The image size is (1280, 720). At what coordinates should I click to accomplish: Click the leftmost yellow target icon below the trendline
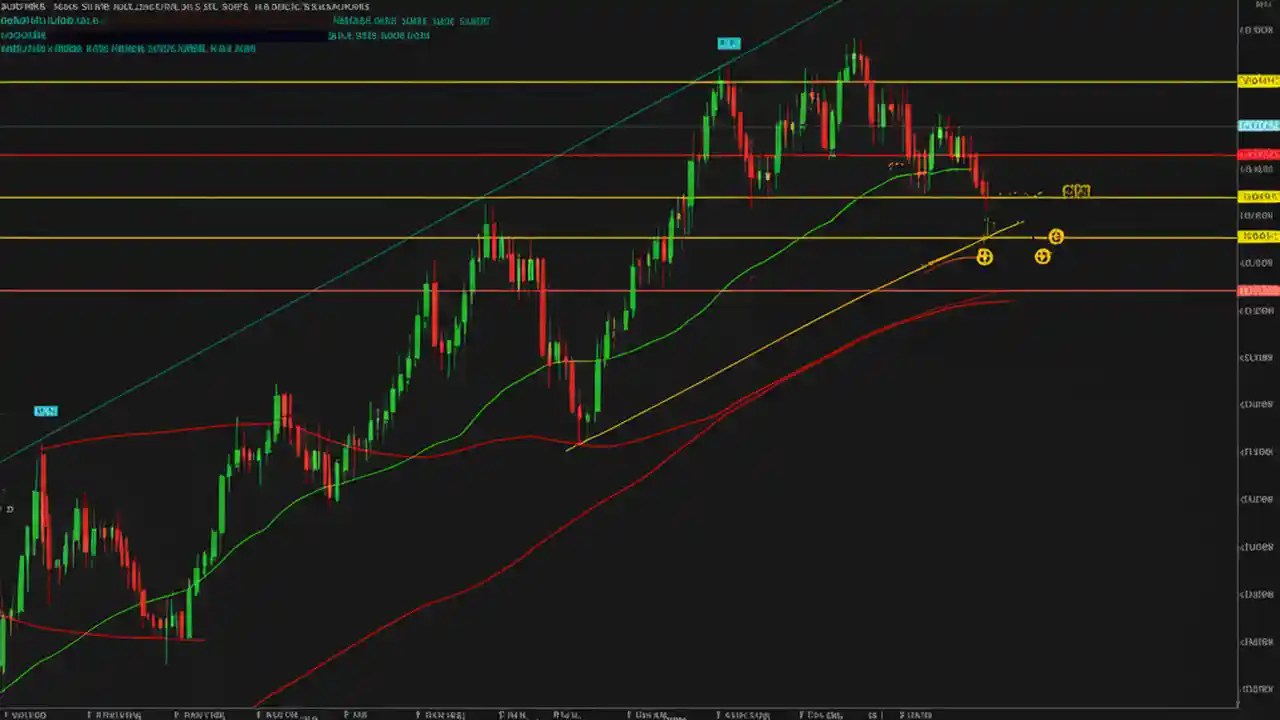pyautogui.click(x=985, y=257)
